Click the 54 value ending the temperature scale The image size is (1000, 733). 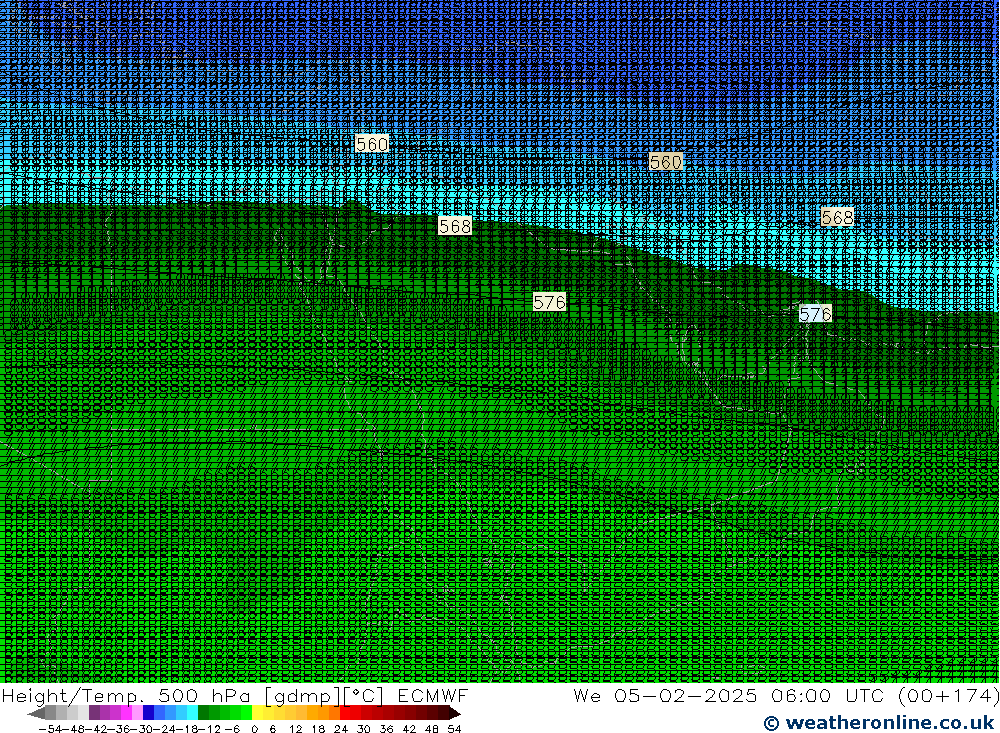click(454, 729)
